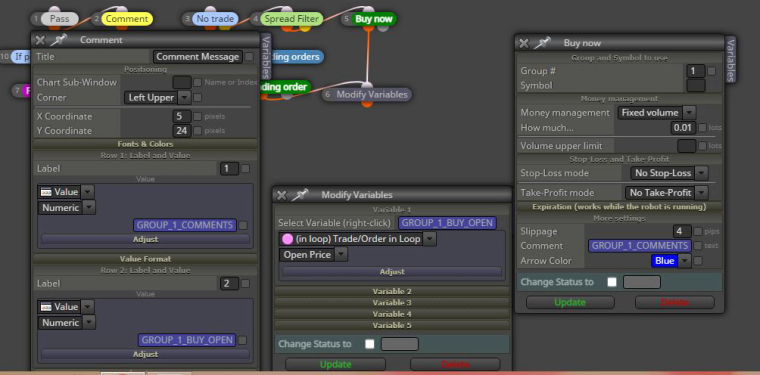Open Trade/Order in Loop dropdown

(x=357, y=239)
